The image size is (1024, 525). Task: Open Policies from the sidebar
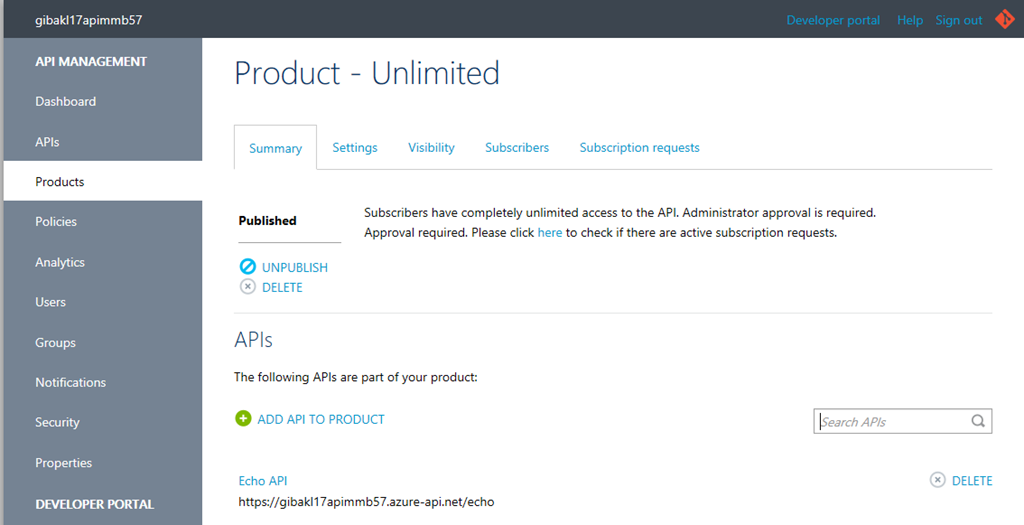[x=56, y=221]
